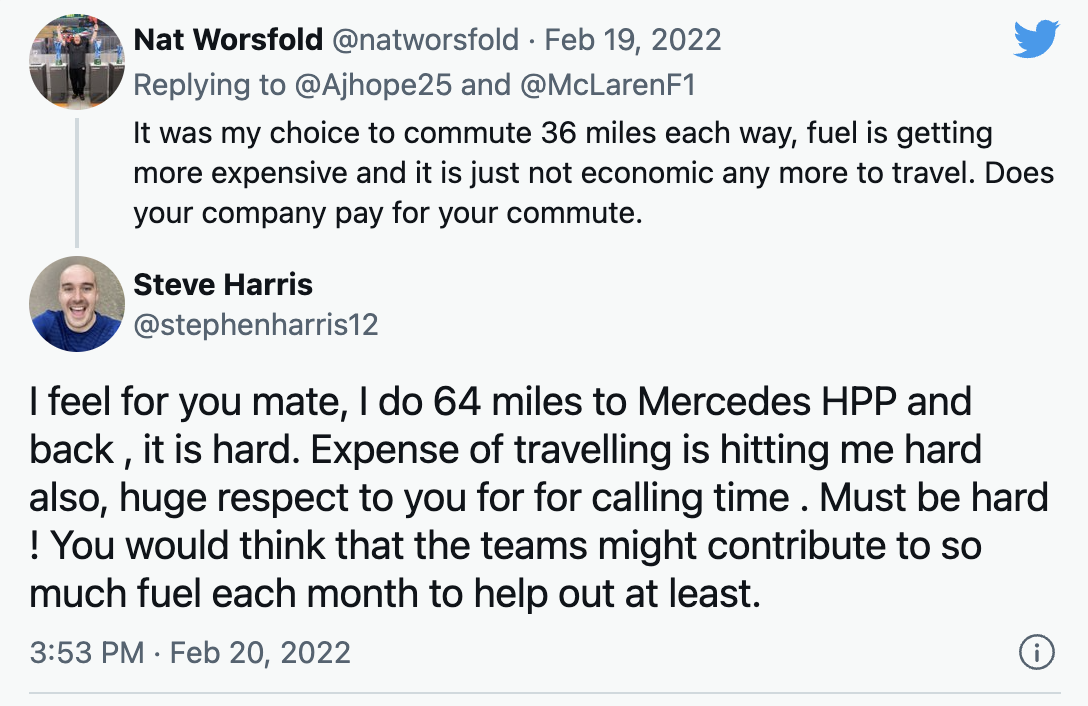Open the @natworsfold handle
The image size is (1088, 706).
(425, 39)
